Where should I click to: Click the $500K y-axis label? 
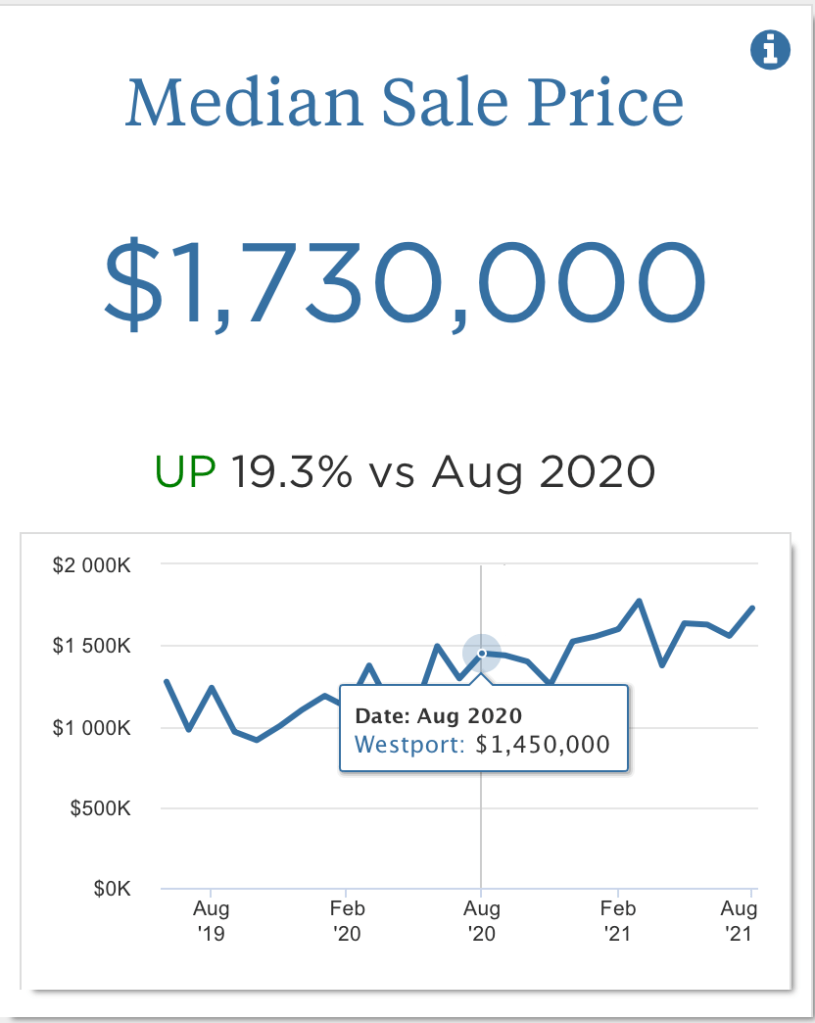[100, 808]
